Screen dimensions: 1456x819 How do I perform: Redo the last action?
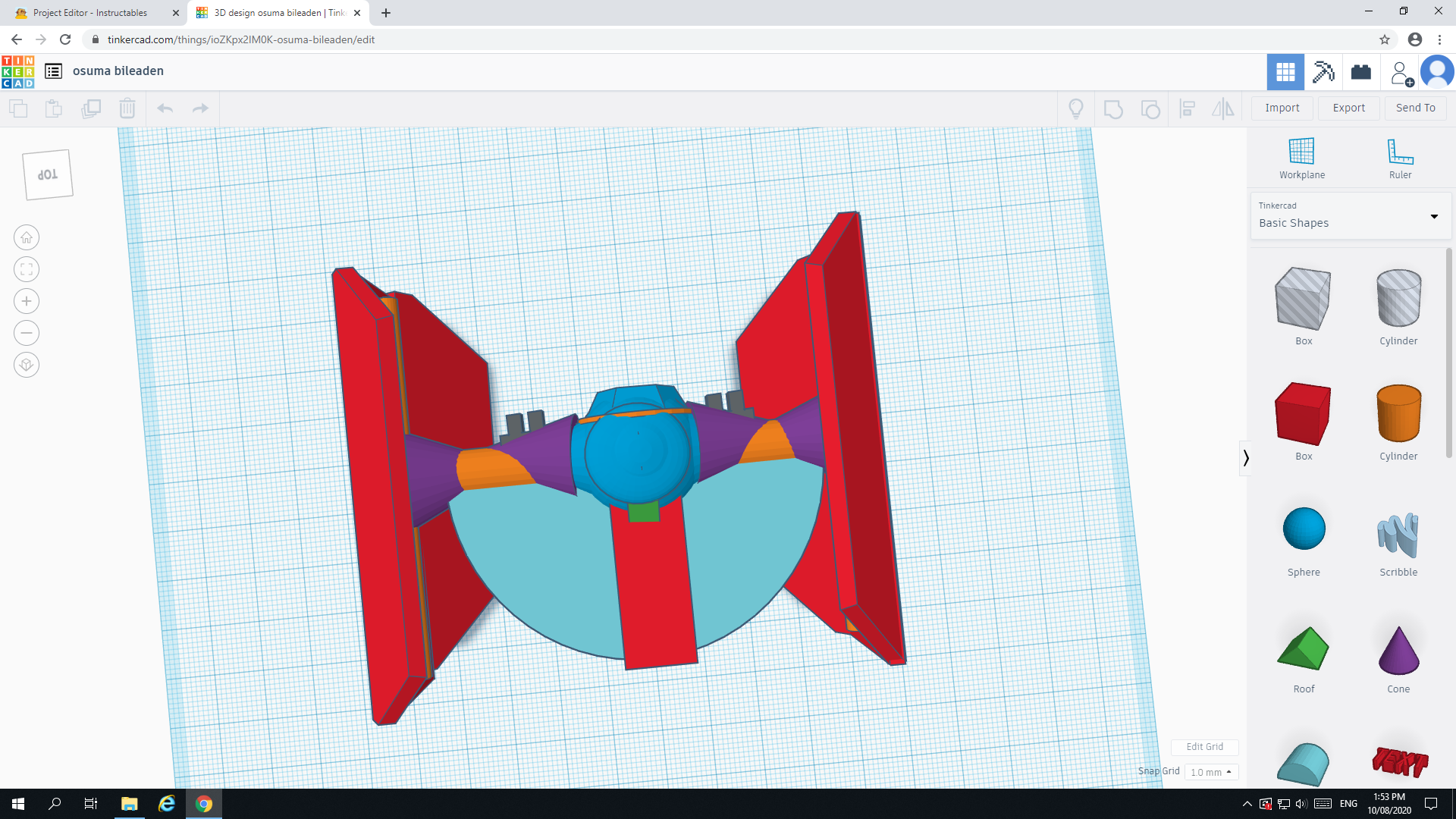200,108
